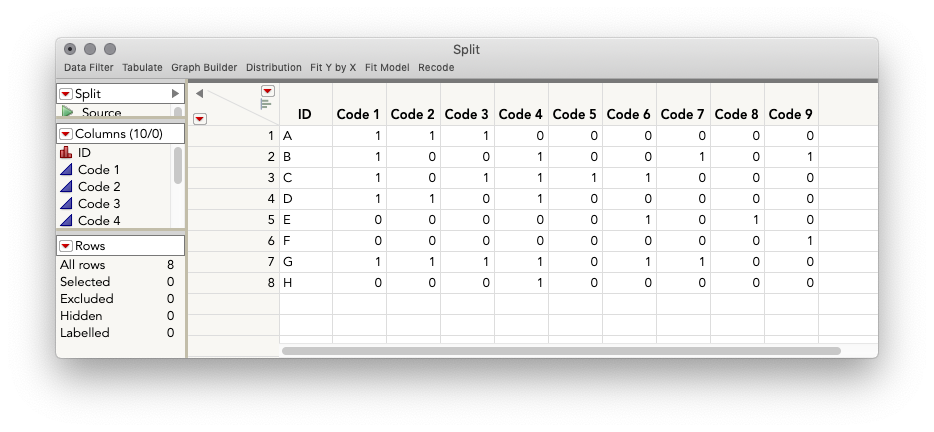
Task: Click the blue triangle icon beside Code 3
Action: [x=66, y=204]
